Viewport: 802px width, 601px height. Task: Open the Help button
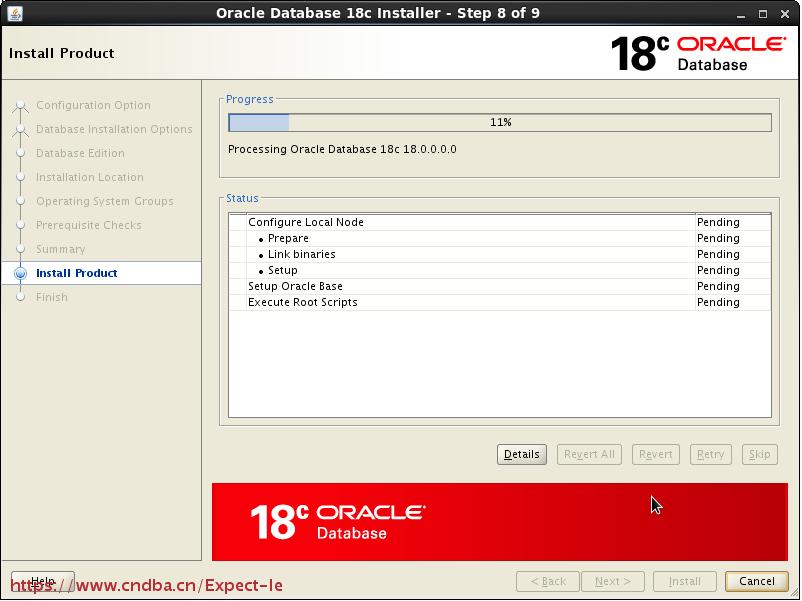coord(43,581)
